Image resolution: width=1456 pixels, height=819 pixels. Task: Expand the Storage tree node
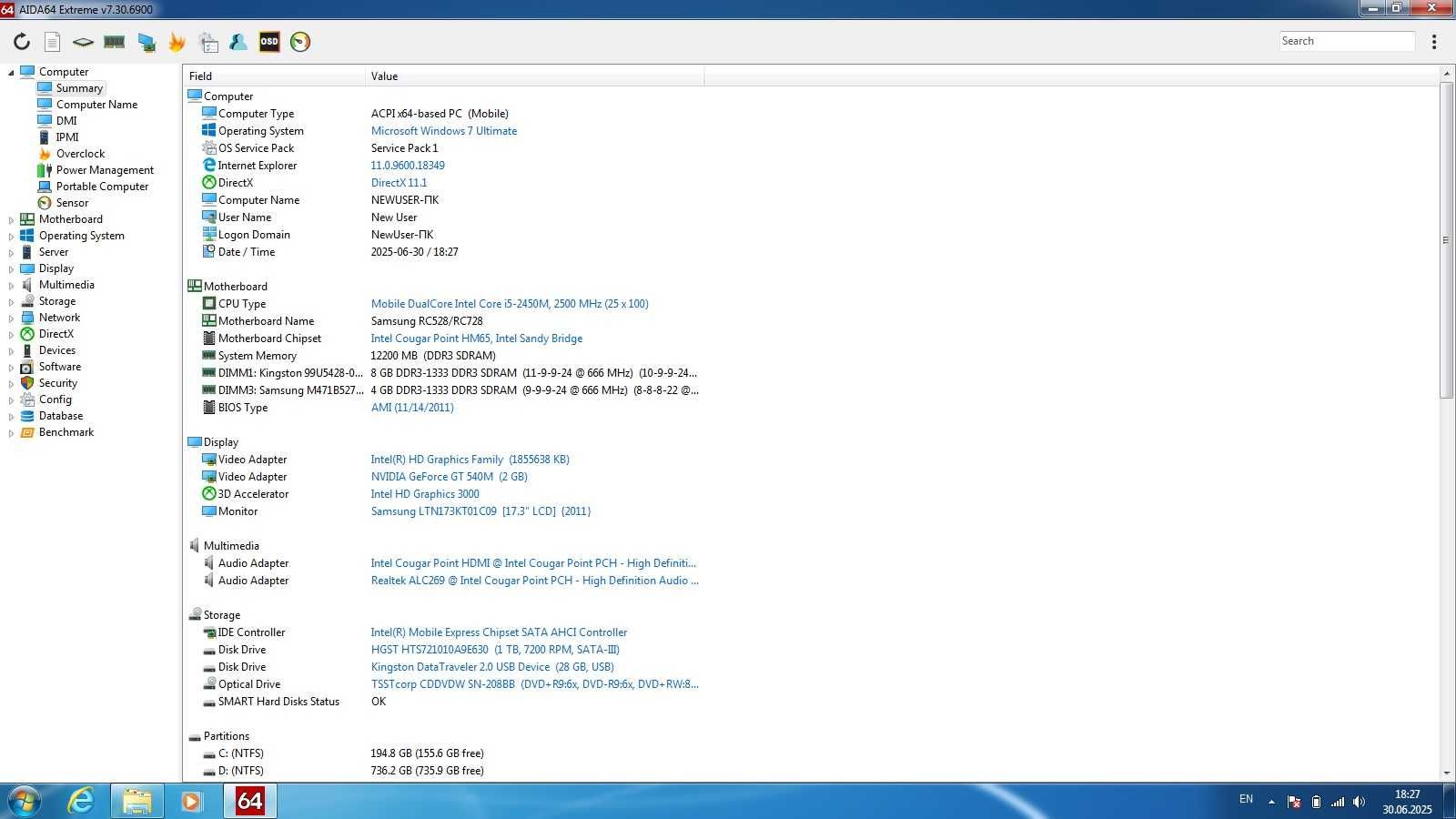pyautogui.click(x=11, y=301)
